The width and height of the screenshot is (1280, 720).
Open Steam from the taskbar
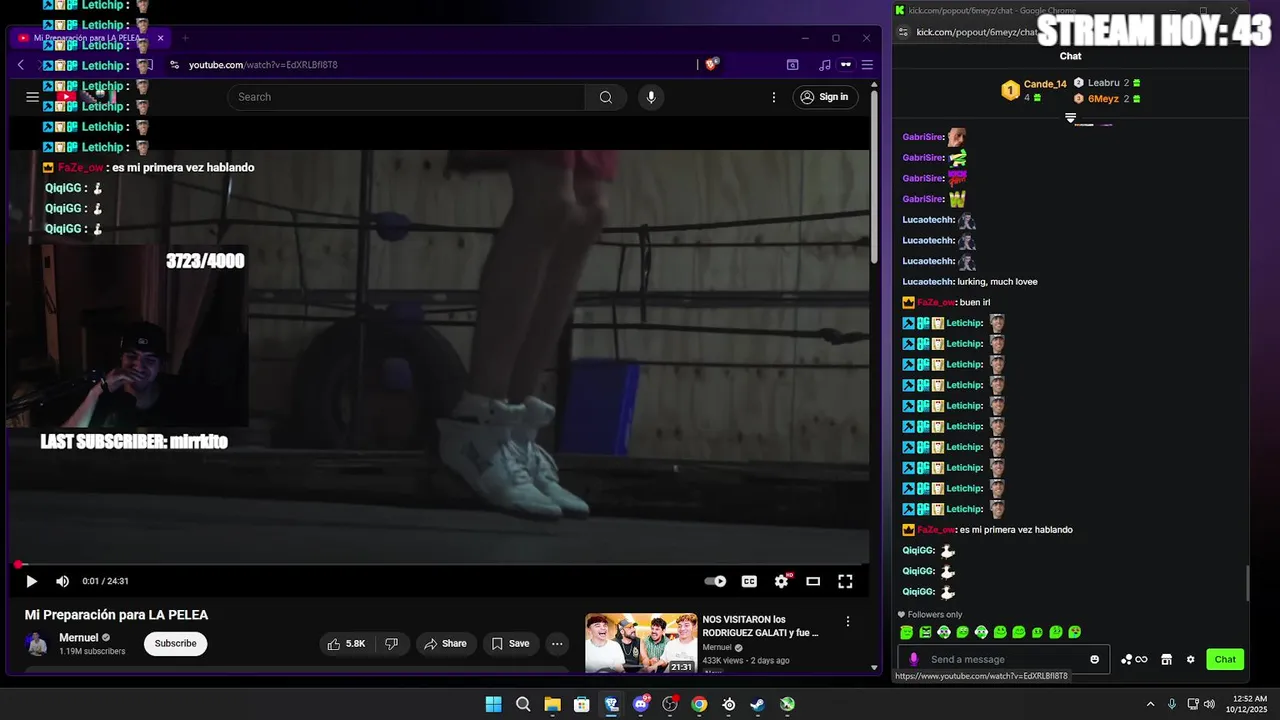pos(758,704)
